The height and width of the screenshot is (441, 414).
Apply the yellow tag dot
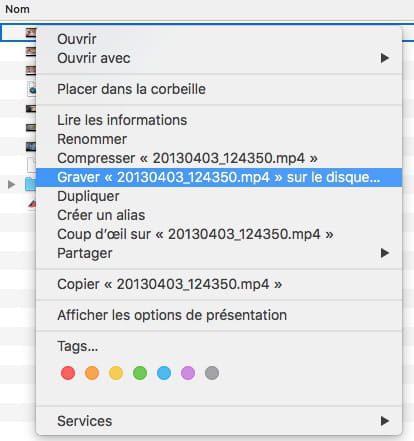pyautogui.click(x=116, y=373)
